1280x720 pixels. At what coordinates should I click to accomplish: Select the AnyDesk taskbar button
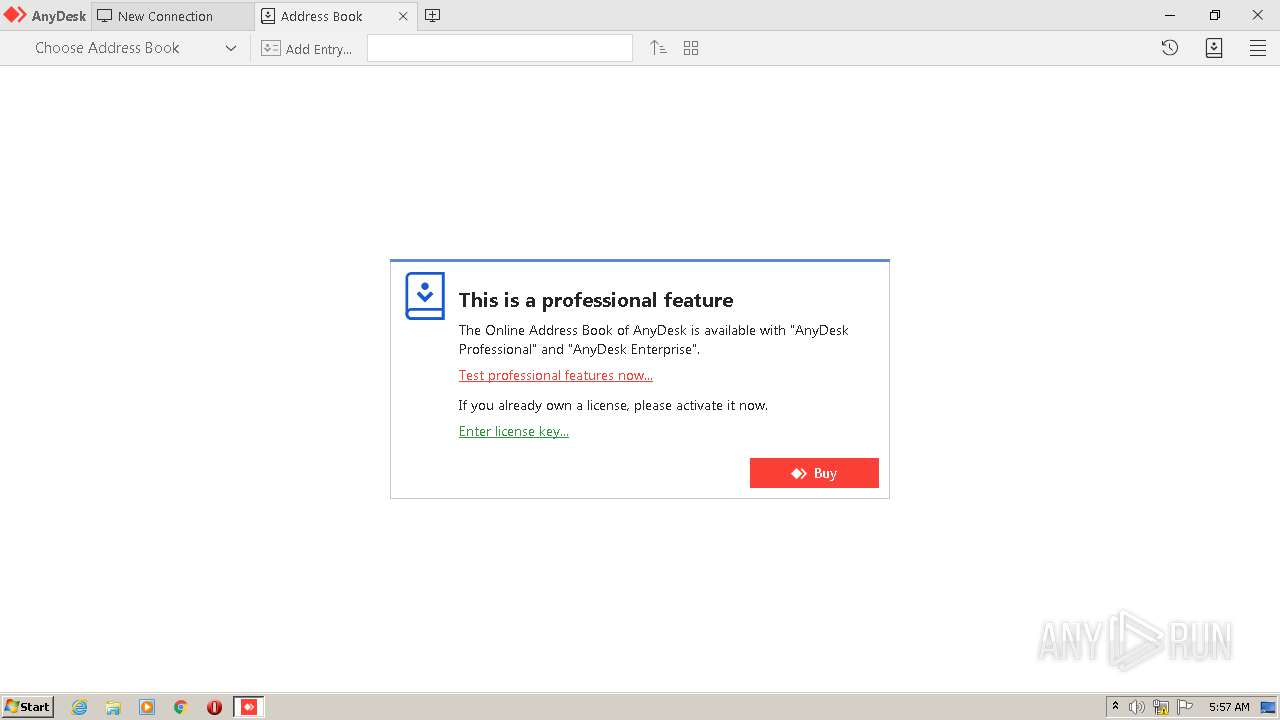(249, 707)
